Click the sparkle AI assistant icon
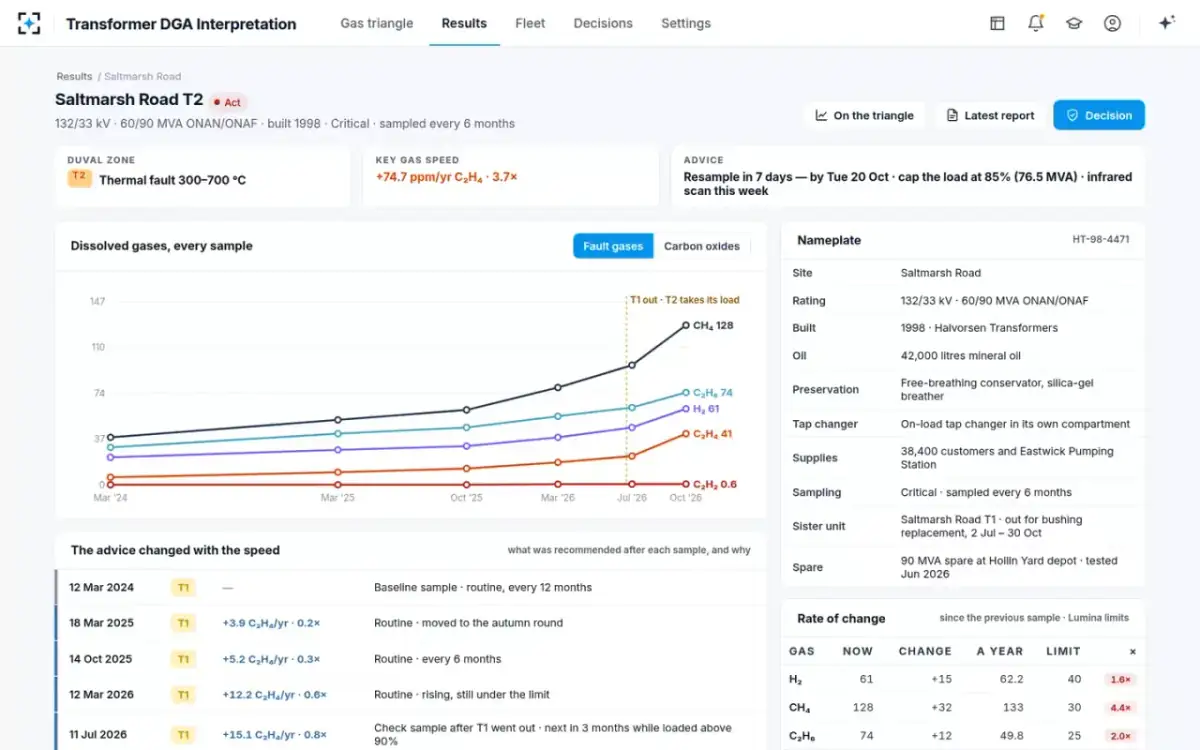The image size is (1200, 750). (x=1166, y=23)
